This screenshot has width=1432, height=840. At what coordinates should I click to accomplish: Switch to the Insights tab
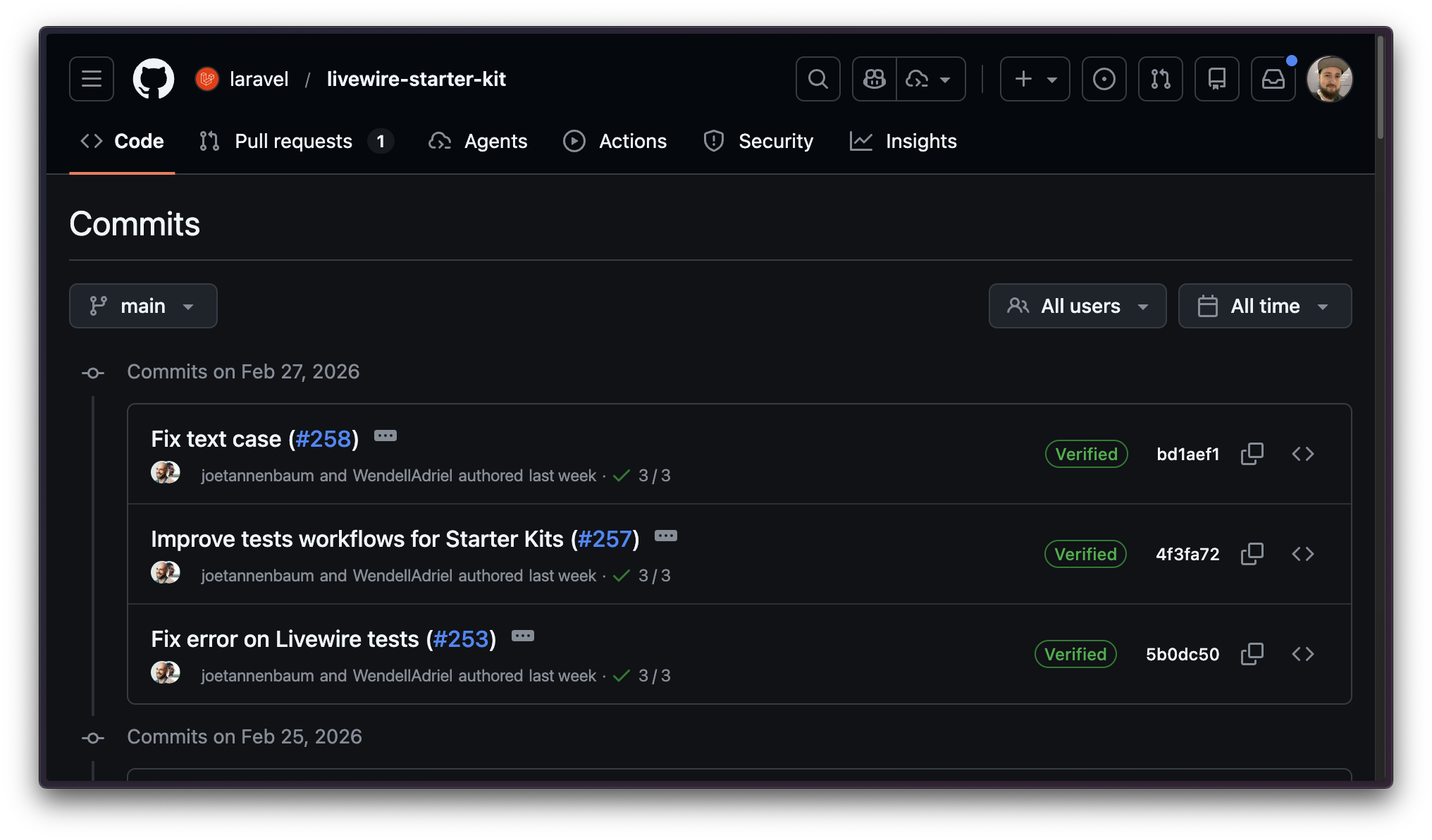click(x=903, y=141)
